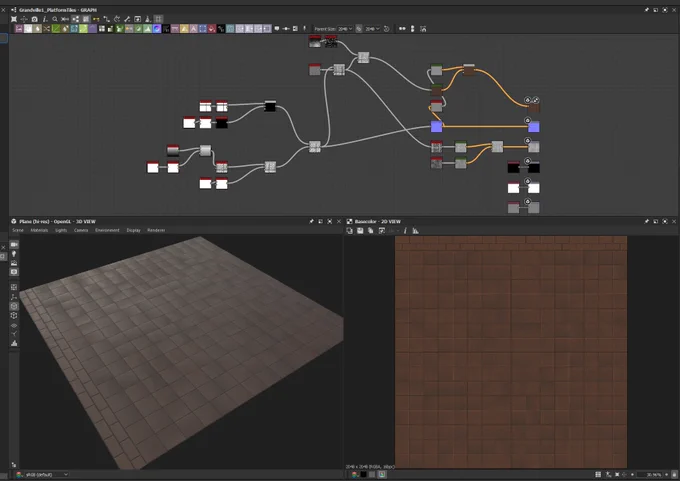The height and width of the screenshot is (481, 680).
Task: Click the histogram icon in 2D view toolbar
Action: click(415, 231)
